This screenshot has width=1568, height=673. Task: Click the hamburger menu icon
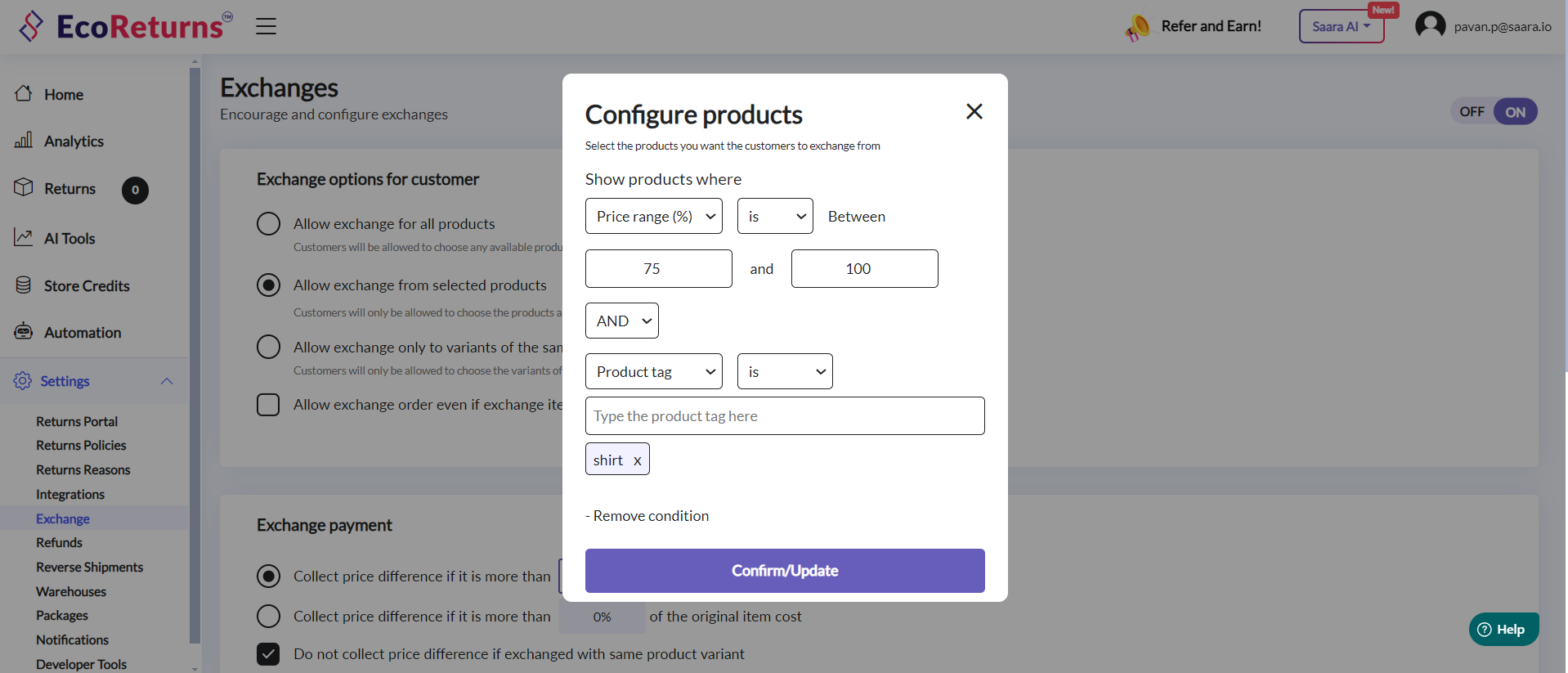pyautogui.click(x=266, y=26)
